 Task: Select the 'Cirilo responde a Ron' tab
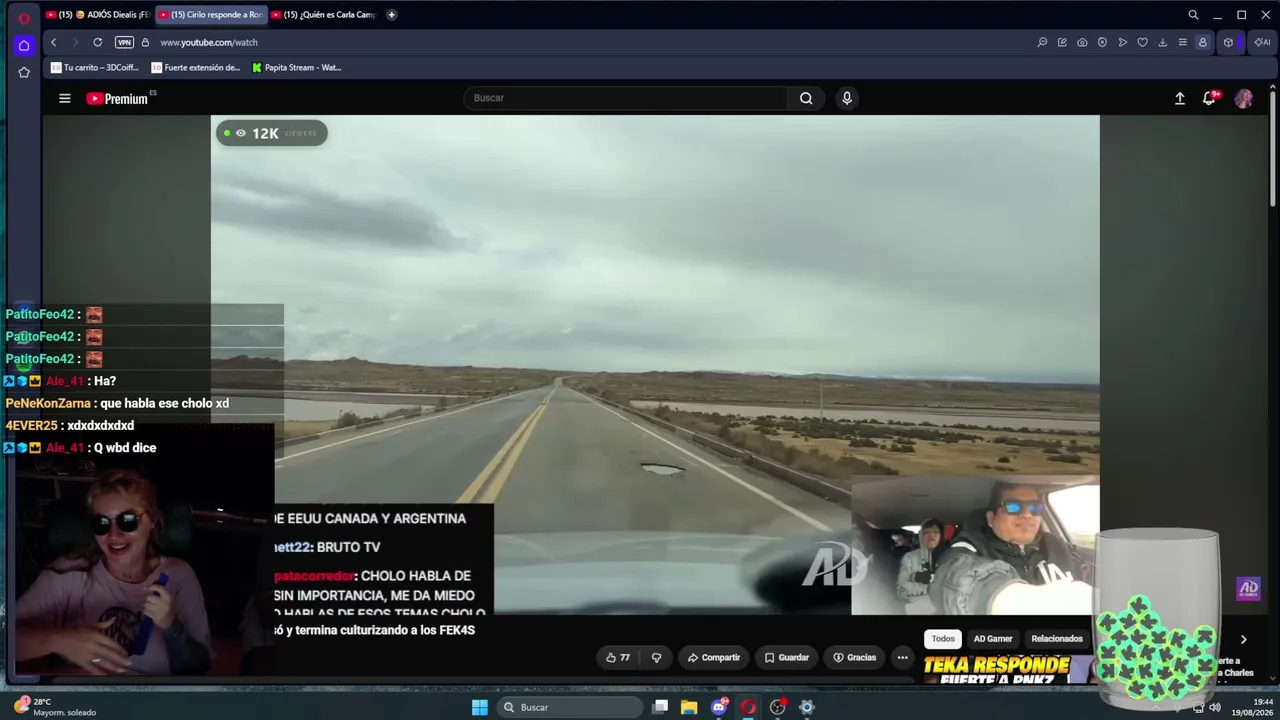[x=211, y=15]
